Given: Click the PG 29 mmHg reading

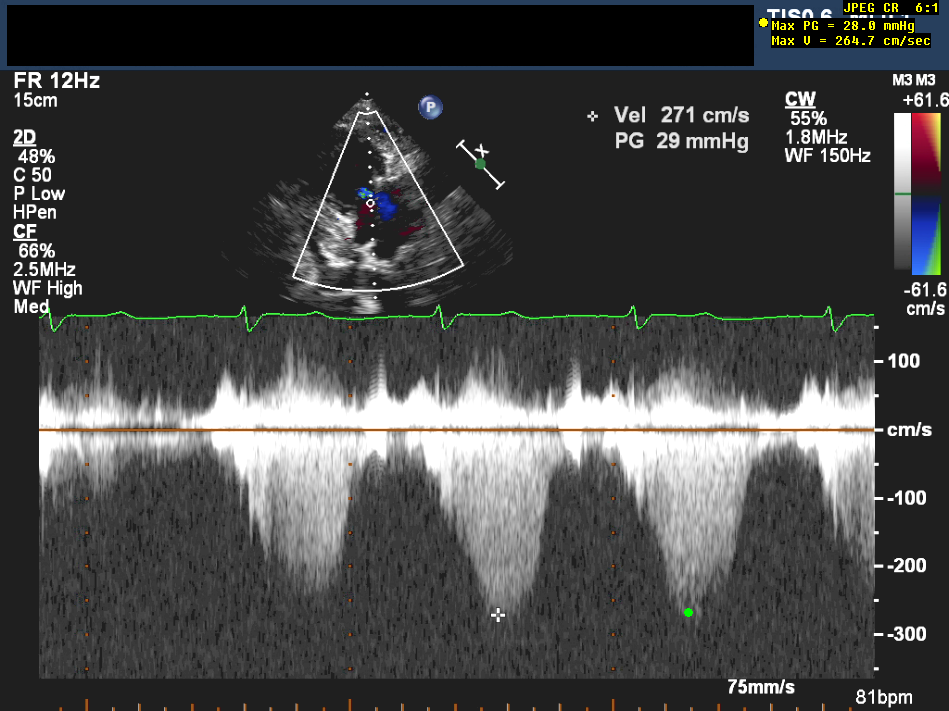Looking at the screenshot, I should tap(681, 142).
